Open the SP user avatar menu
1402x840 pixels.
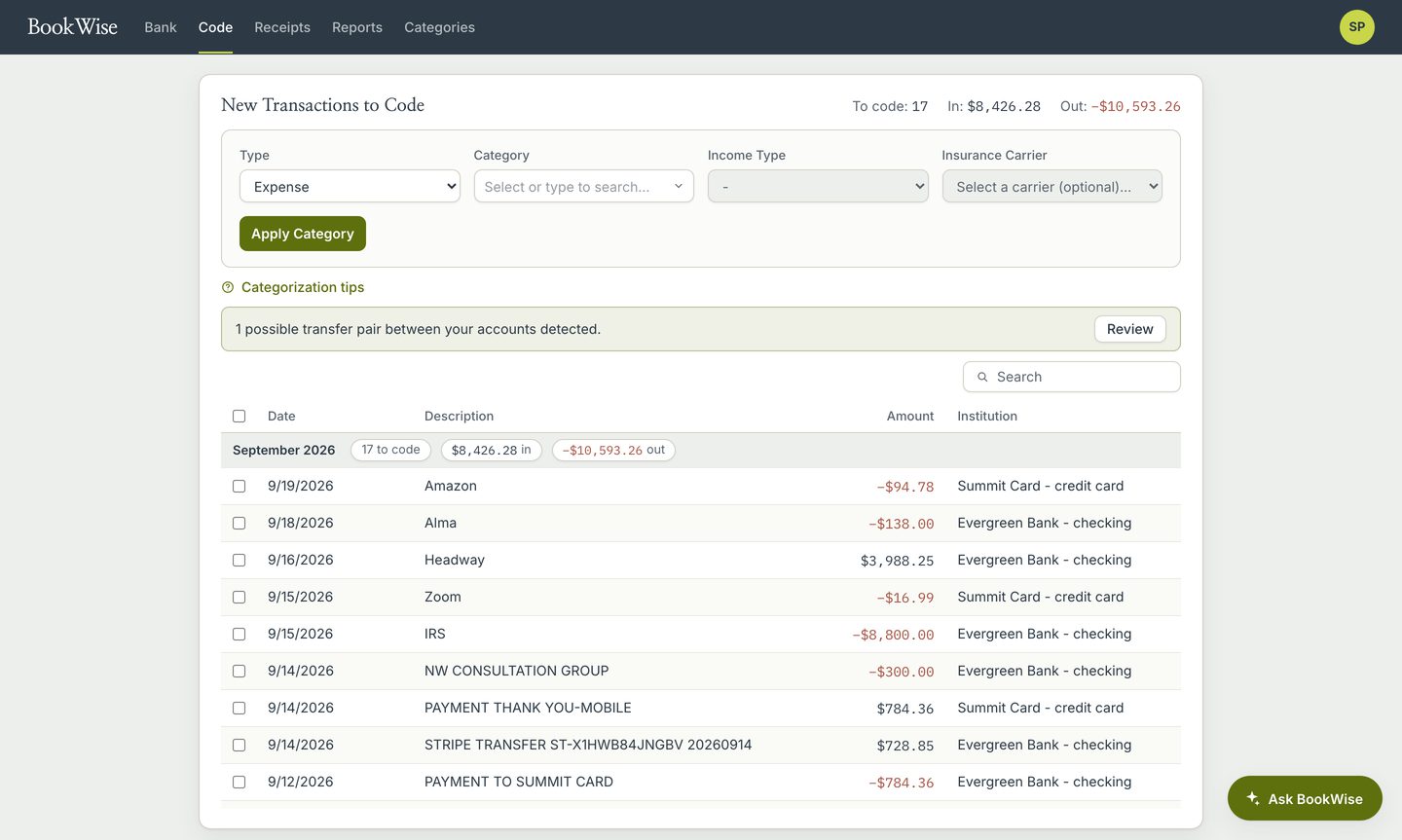click(1356, 27)
